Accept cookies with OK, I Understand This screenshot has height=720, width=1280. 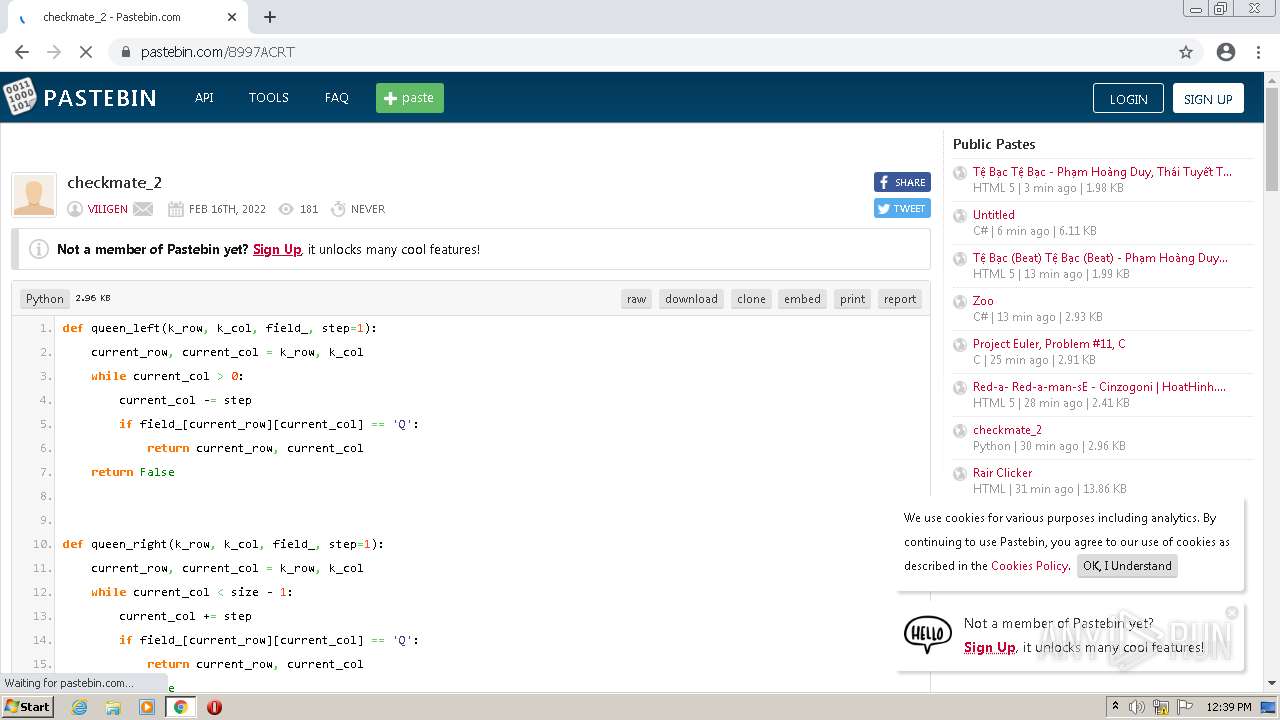1127,566
